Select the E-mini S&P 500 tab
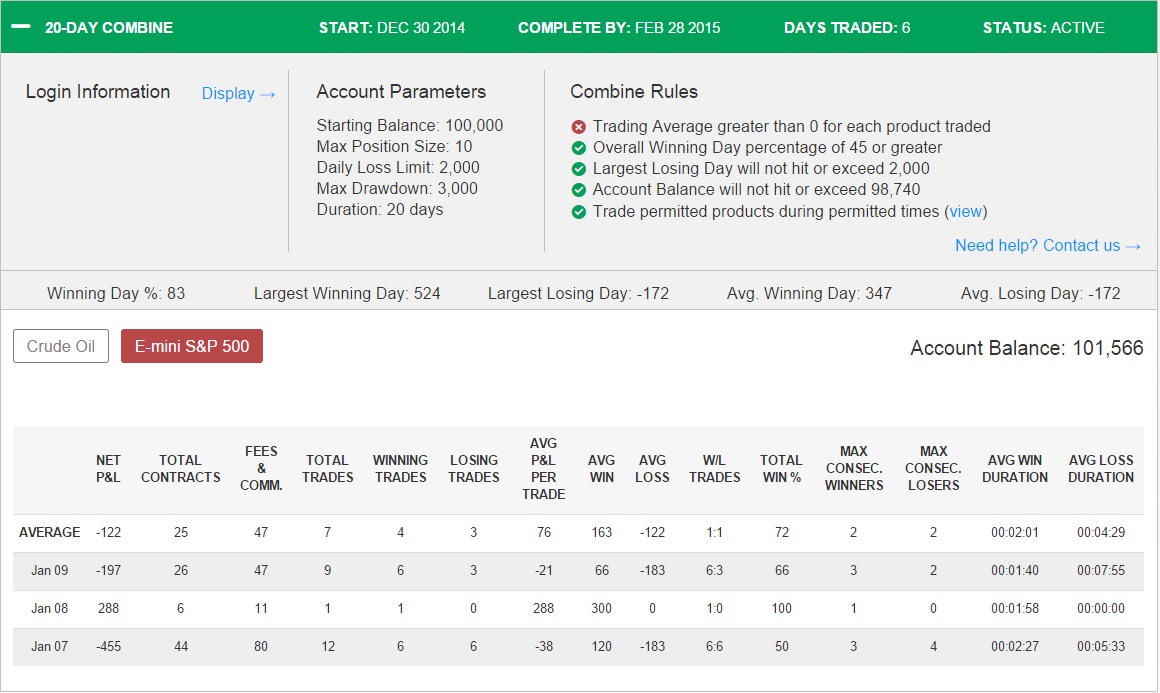Viewport: 1160px width, 693px height. click(x=192, y=346)
